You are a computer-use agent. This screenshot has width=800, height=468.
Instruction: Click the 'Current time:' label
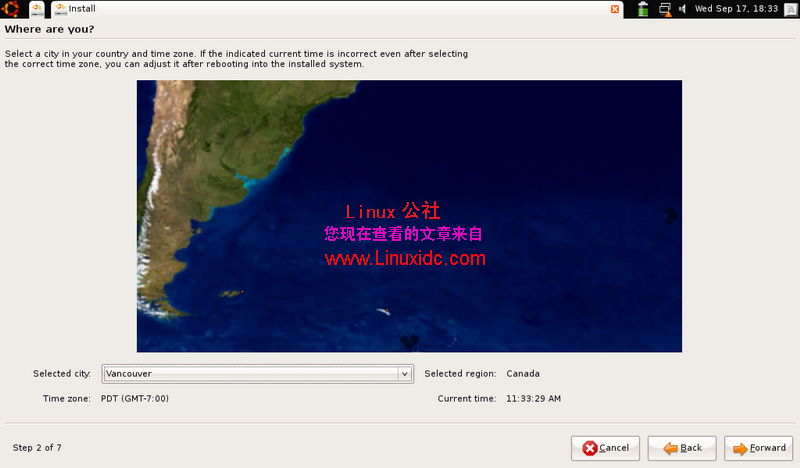coord(466,399)
